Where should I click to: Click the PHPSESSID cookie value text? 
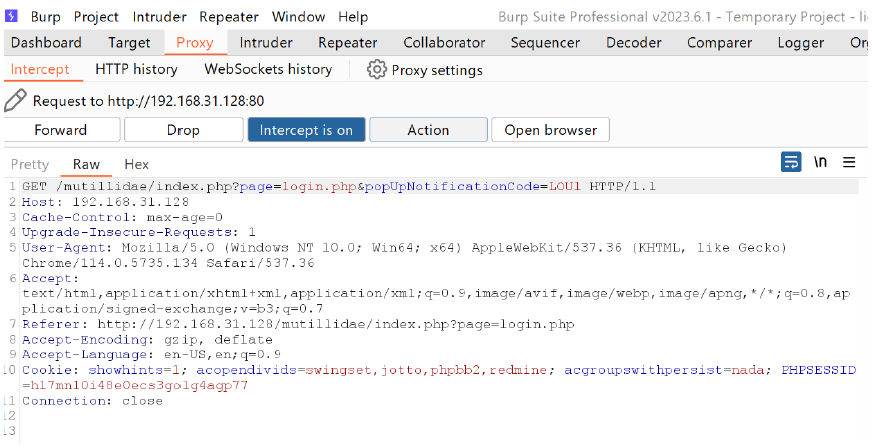pyautogui.click(x=139, y=386)
